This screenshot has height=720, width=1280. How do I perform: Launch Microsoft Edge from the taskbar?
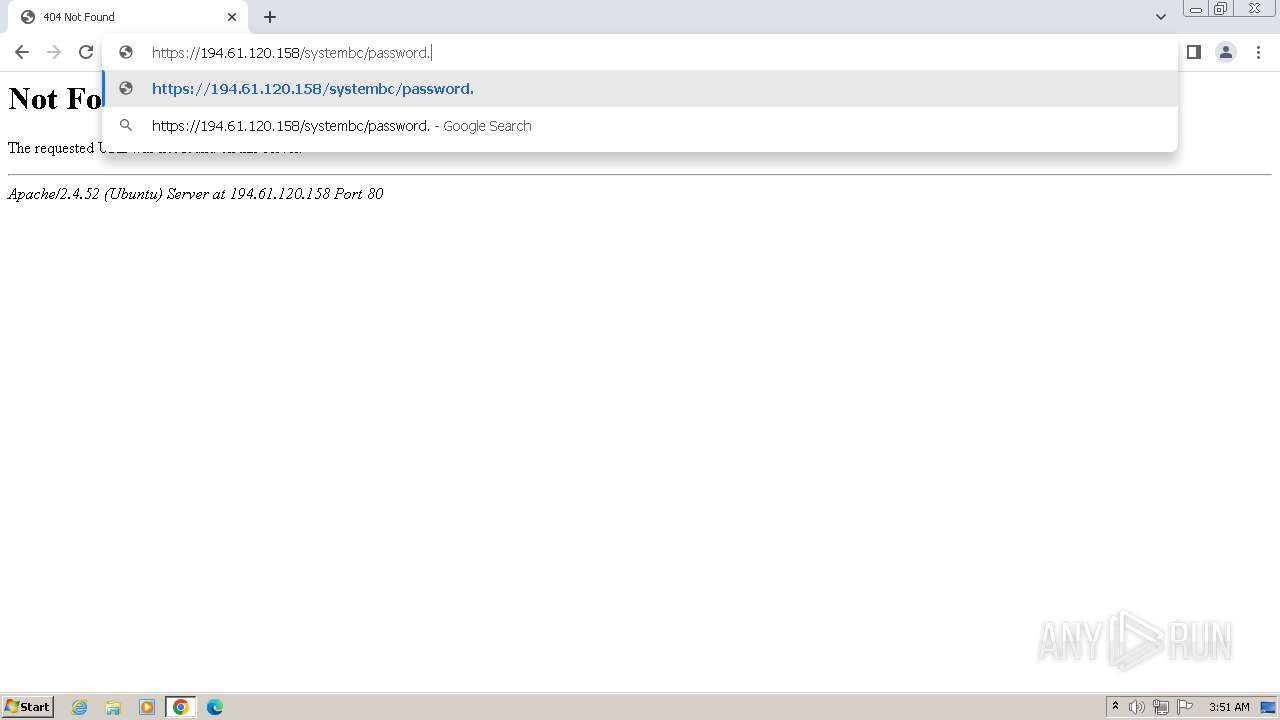215,707
